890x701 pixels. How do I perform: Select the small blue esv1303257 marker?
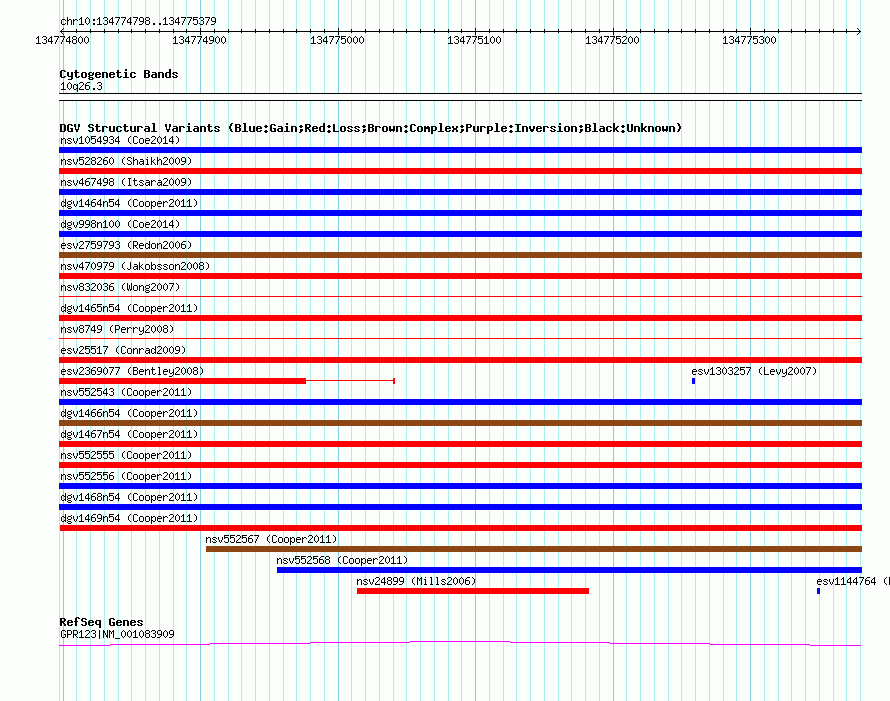coord(694,381)
